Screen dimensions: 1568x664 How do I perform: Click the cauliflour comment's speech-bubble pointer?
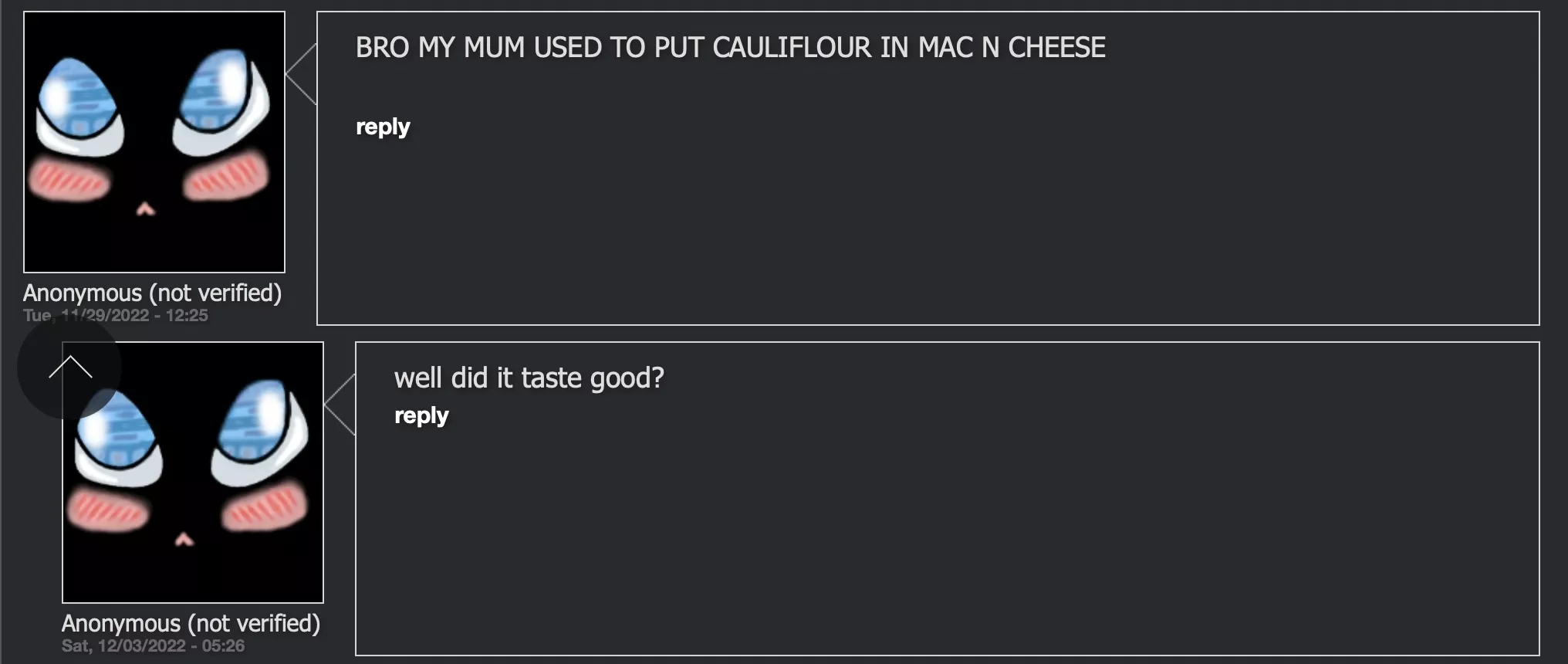click(302, 74)
